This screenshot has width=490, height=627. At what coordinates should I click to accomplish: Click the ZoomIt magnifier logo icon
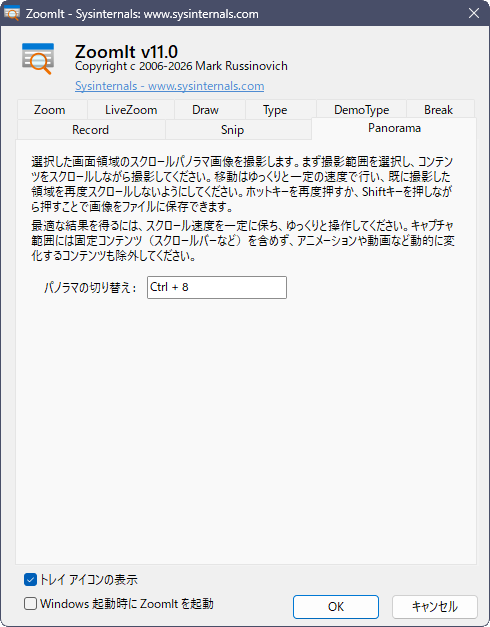coord(38,58)
